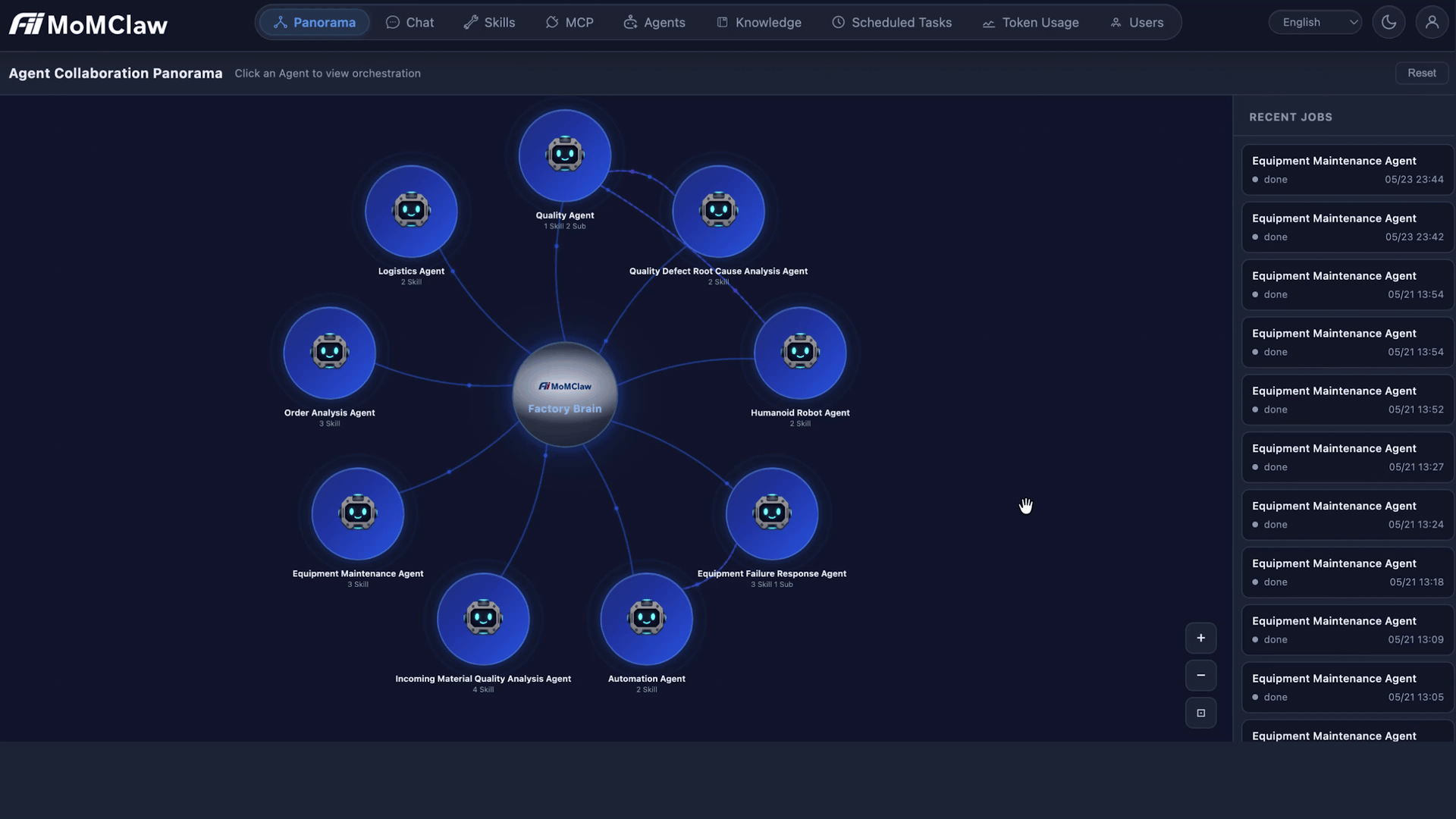Switch to the Agents tab
The width and height of the screenshot is (1456, 819).
tap(654, 22)
